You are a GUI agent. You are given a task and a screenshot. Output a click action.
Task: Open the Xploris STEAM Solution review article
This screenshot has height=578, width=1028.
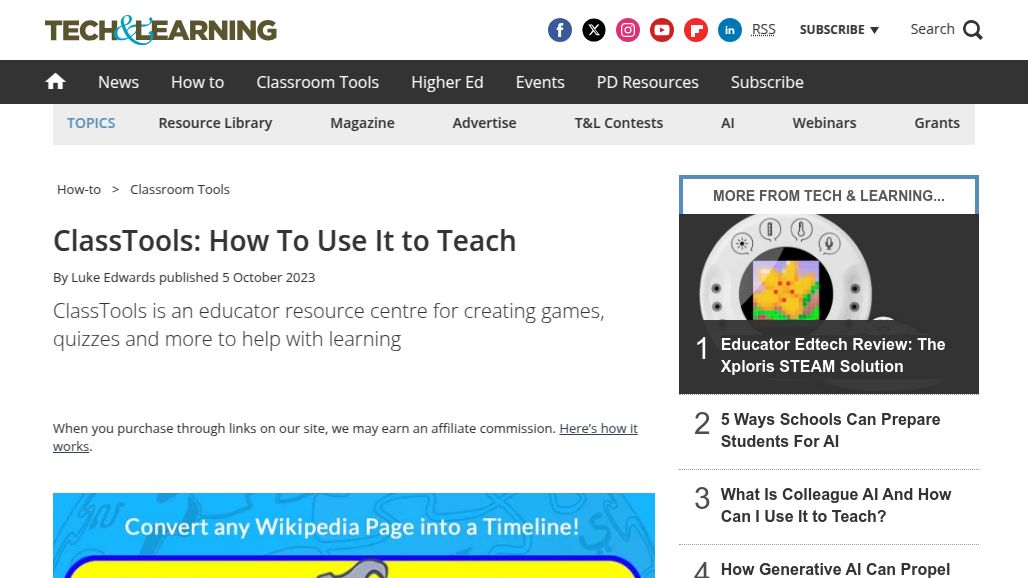833,355
